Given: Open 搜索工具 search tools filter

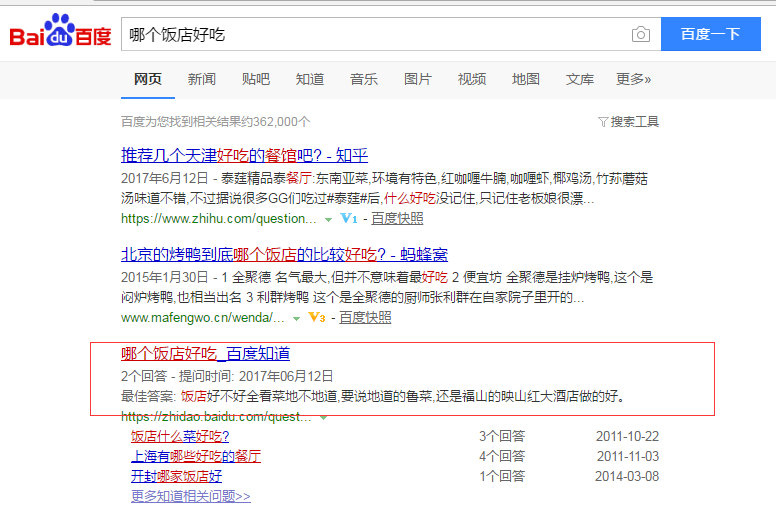Looking at the screenshot, I should point(628,122).
